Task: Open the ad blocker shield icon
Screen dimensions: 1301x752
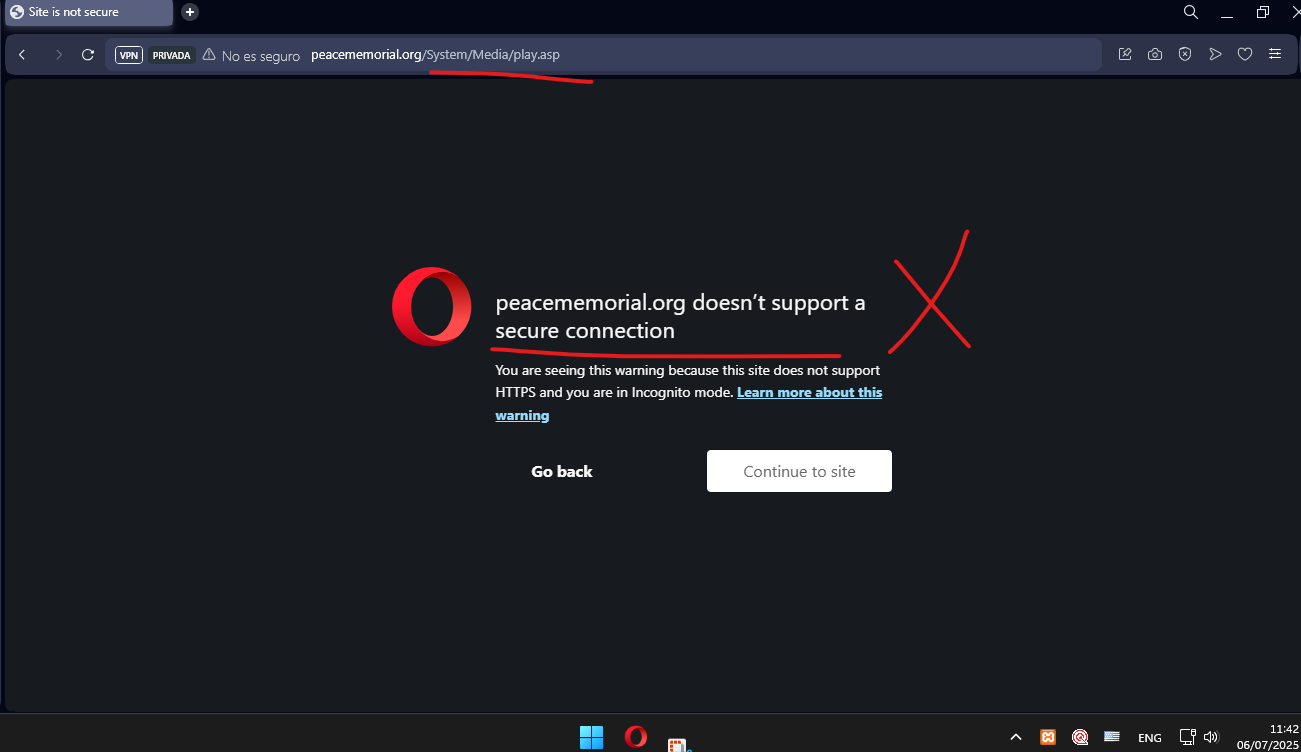Action: pos(1185,55)
